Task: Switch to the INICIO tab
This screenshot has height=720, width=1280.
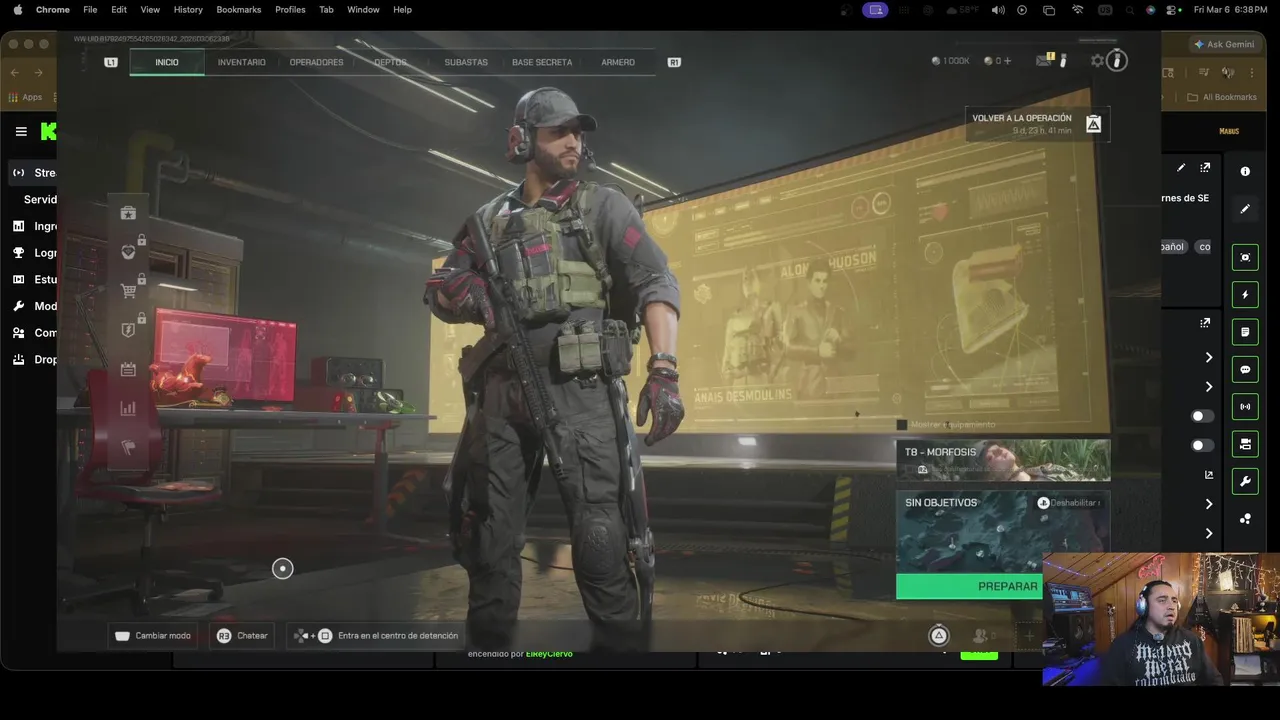Action: tap(167, 62)
